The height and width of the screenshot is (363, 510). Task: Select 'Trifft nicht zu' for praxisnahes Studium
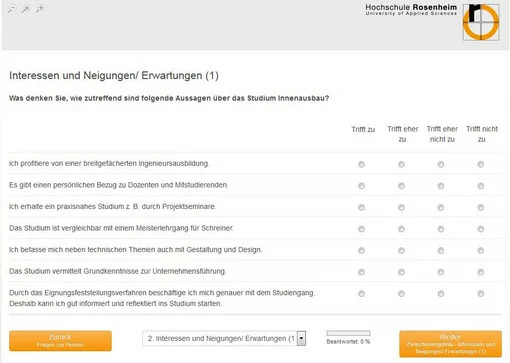[481, 207]
